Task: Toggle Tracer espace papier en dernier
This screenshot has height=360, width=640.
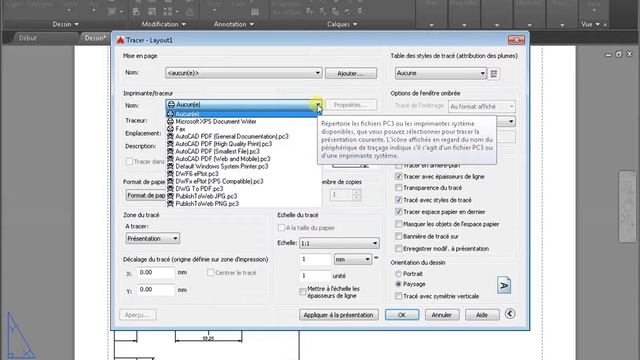Action: (399, 212)
